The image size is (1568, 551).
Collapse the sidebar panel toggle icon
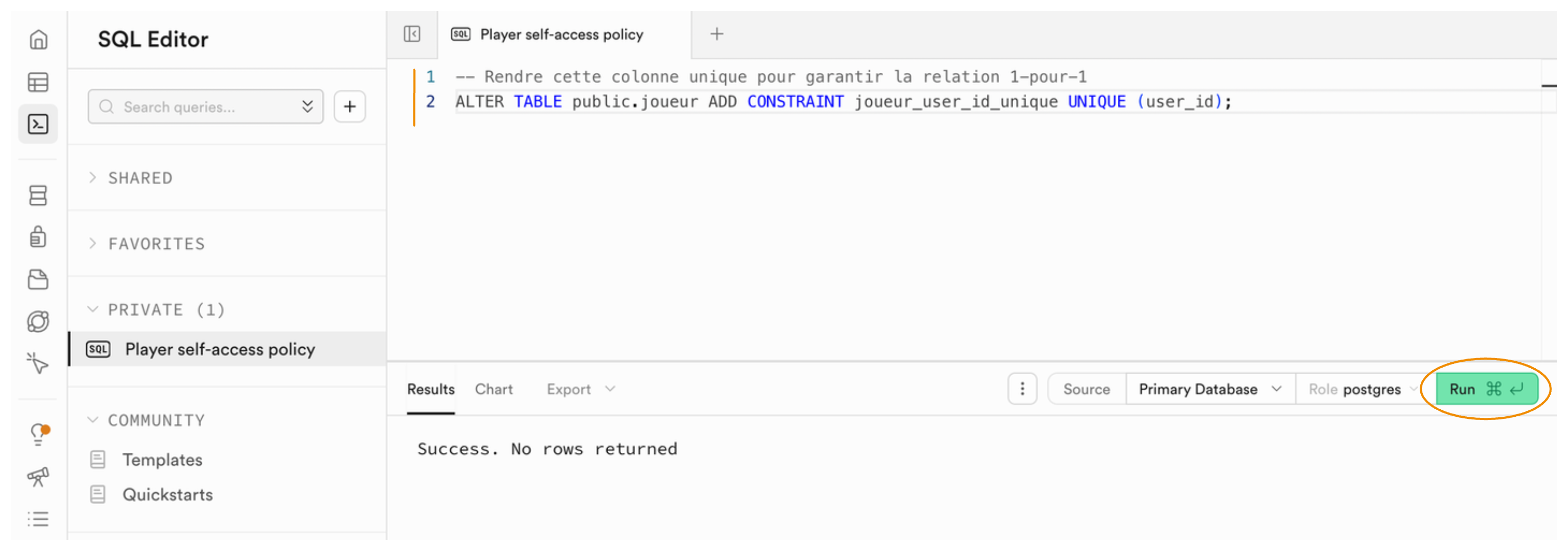tap(412, 34)
